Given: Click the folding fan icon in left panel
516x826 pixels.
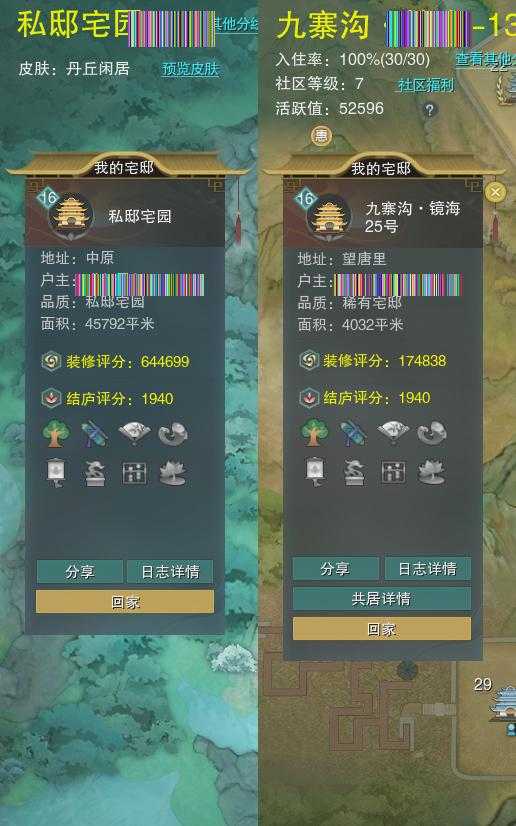Looking at the screenshot, I should pyautogui.click(x=134, y=434).
